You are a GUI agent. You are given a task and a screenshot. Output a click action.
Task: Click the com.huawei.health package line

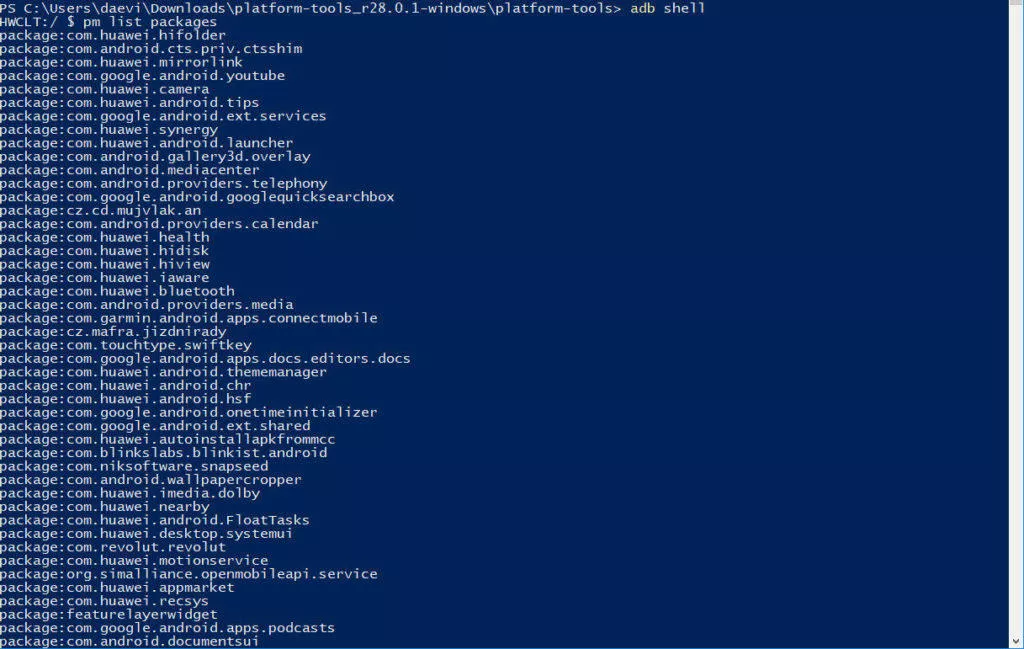coord(104,237)
